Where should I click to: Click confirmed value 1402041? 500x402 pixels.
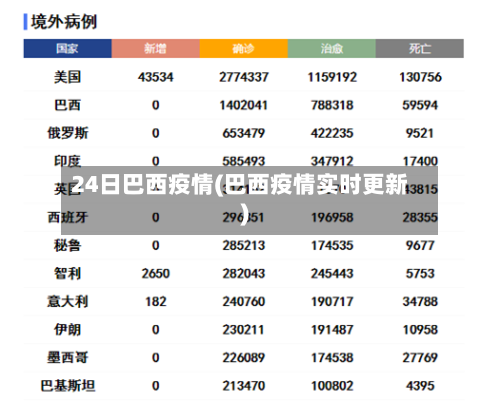click(x=244, y=105)
